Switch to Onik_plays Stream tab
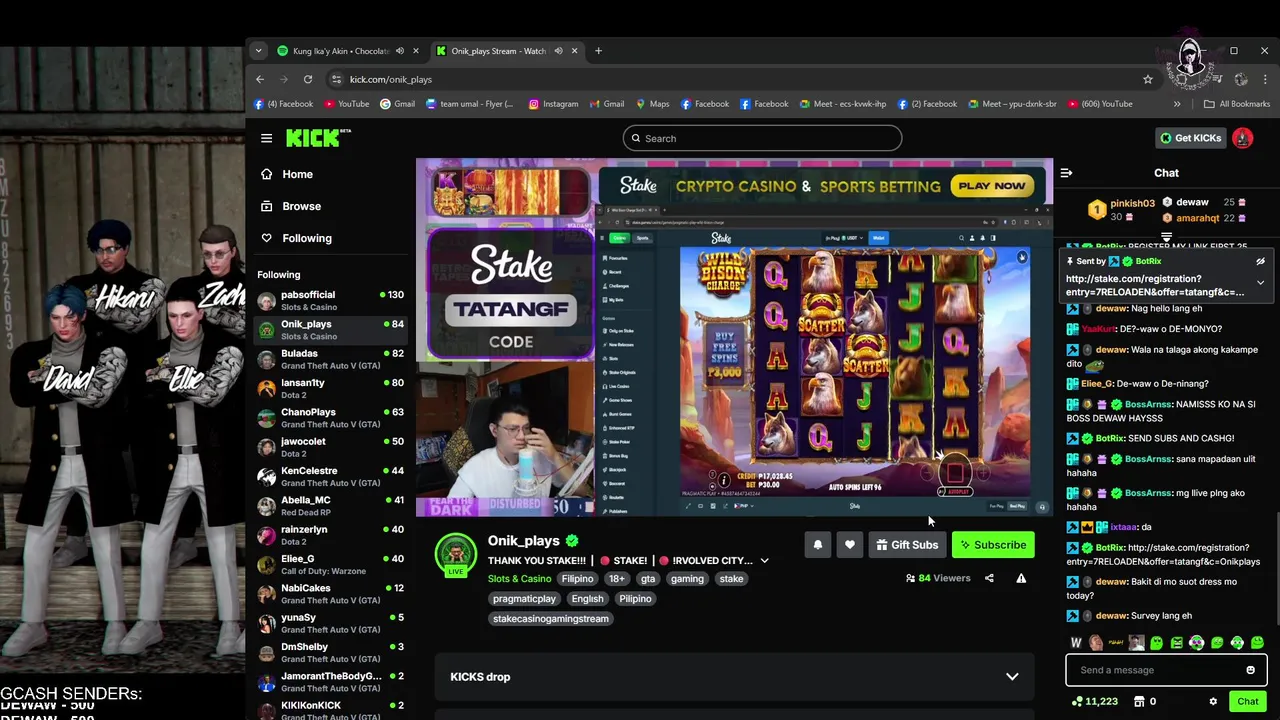 [506, 51]
